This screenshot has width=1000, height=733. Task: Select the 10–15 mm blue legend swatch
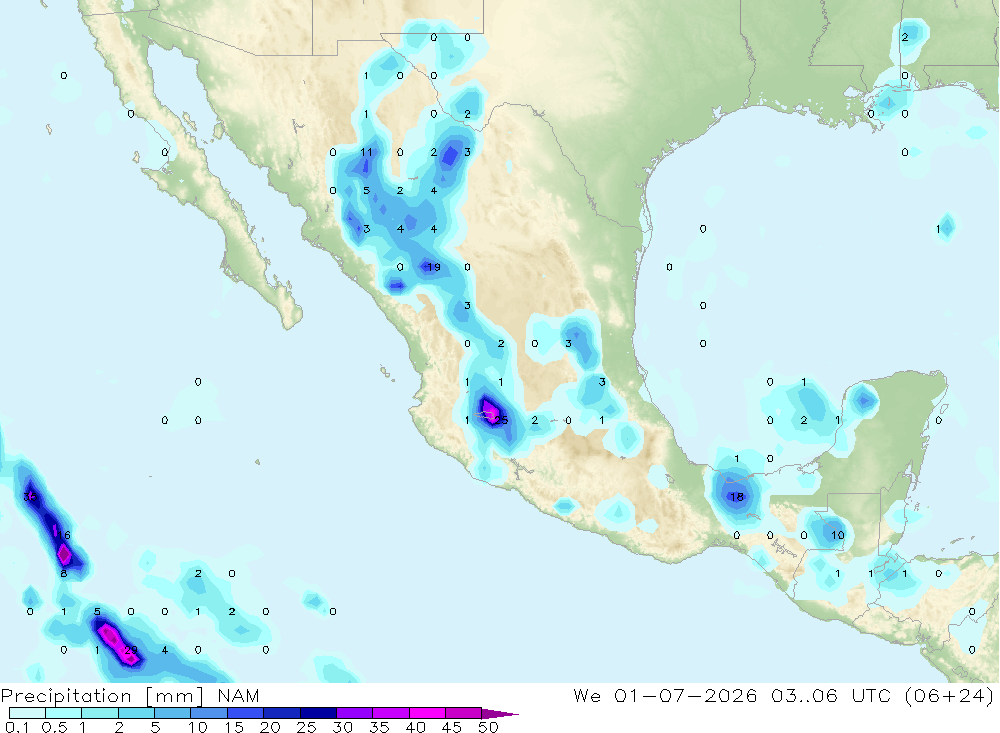(x=209, y=713)
